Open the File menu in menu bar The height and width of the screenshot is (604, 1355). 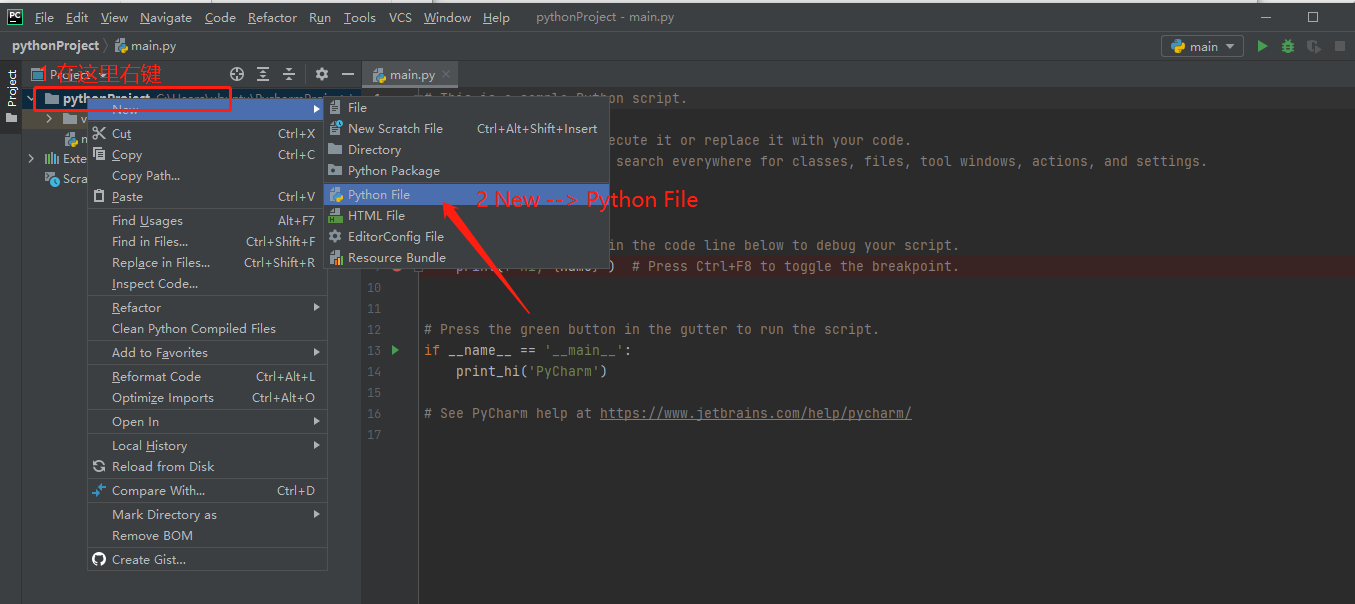[44, 18]
